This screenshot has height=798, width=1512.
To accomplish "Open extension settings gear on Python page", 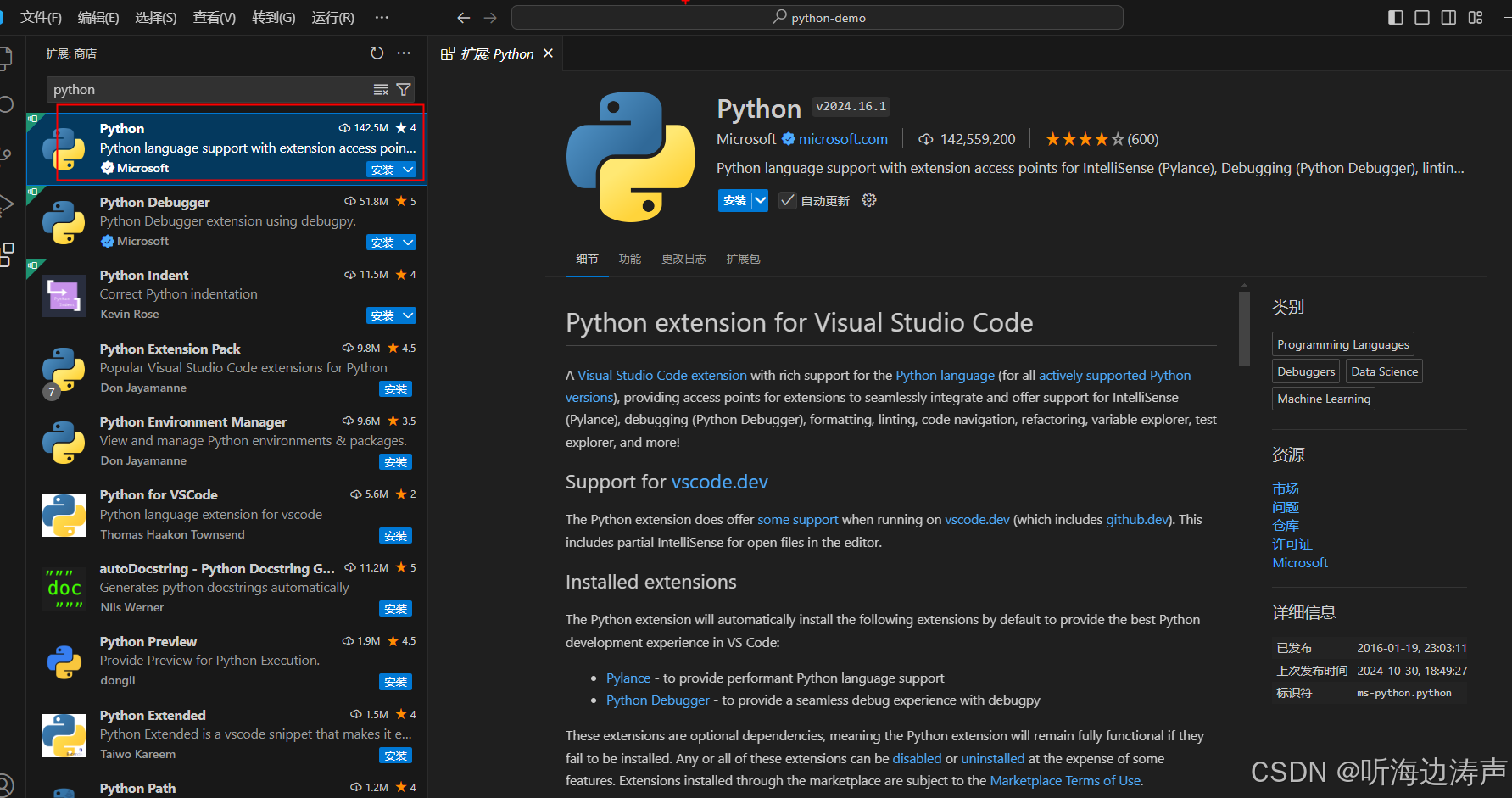I will [x=869, y=200].
